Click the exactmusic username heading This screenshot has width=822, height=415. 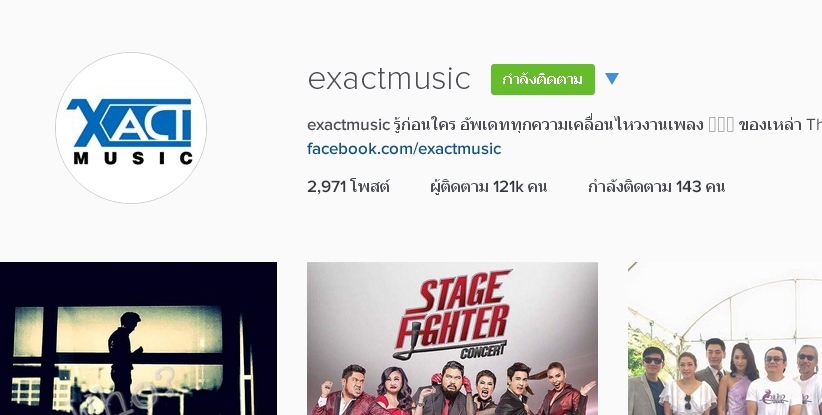click(388, 79)
